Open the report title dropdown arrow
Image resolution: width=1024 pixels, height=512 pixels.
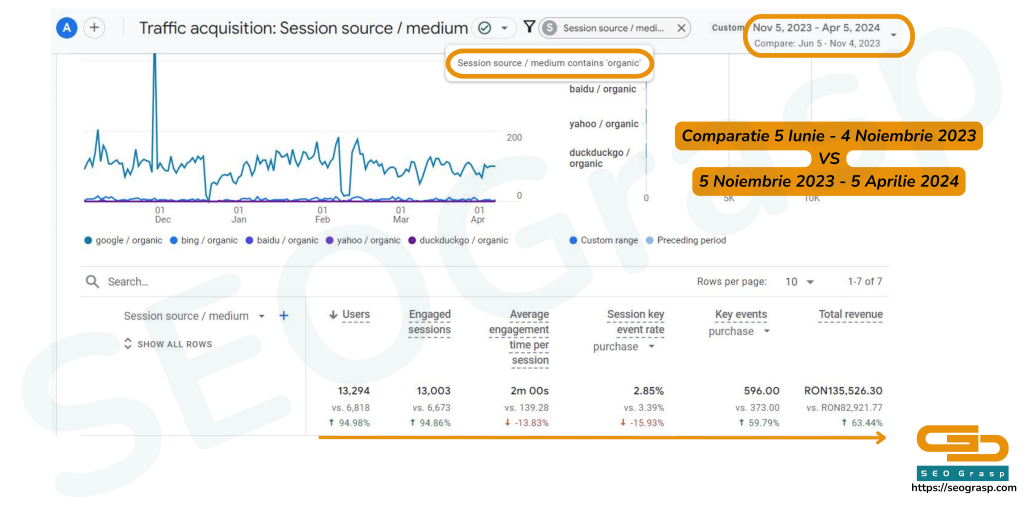click(503, 28)
